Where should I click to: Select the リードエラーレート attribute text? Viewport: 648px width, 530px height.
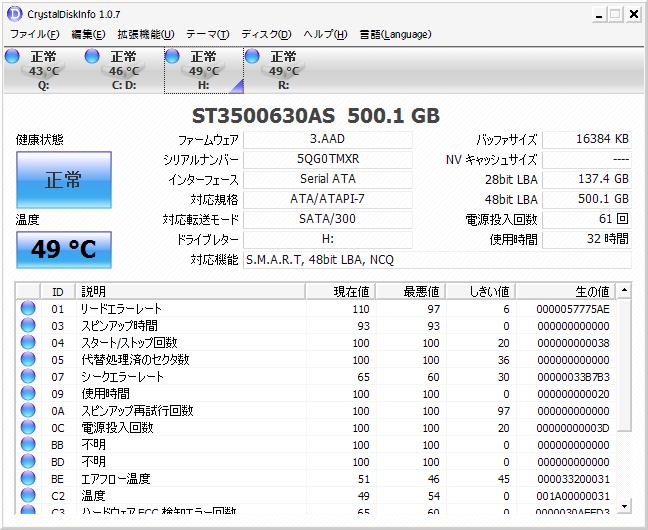[121, 309]
